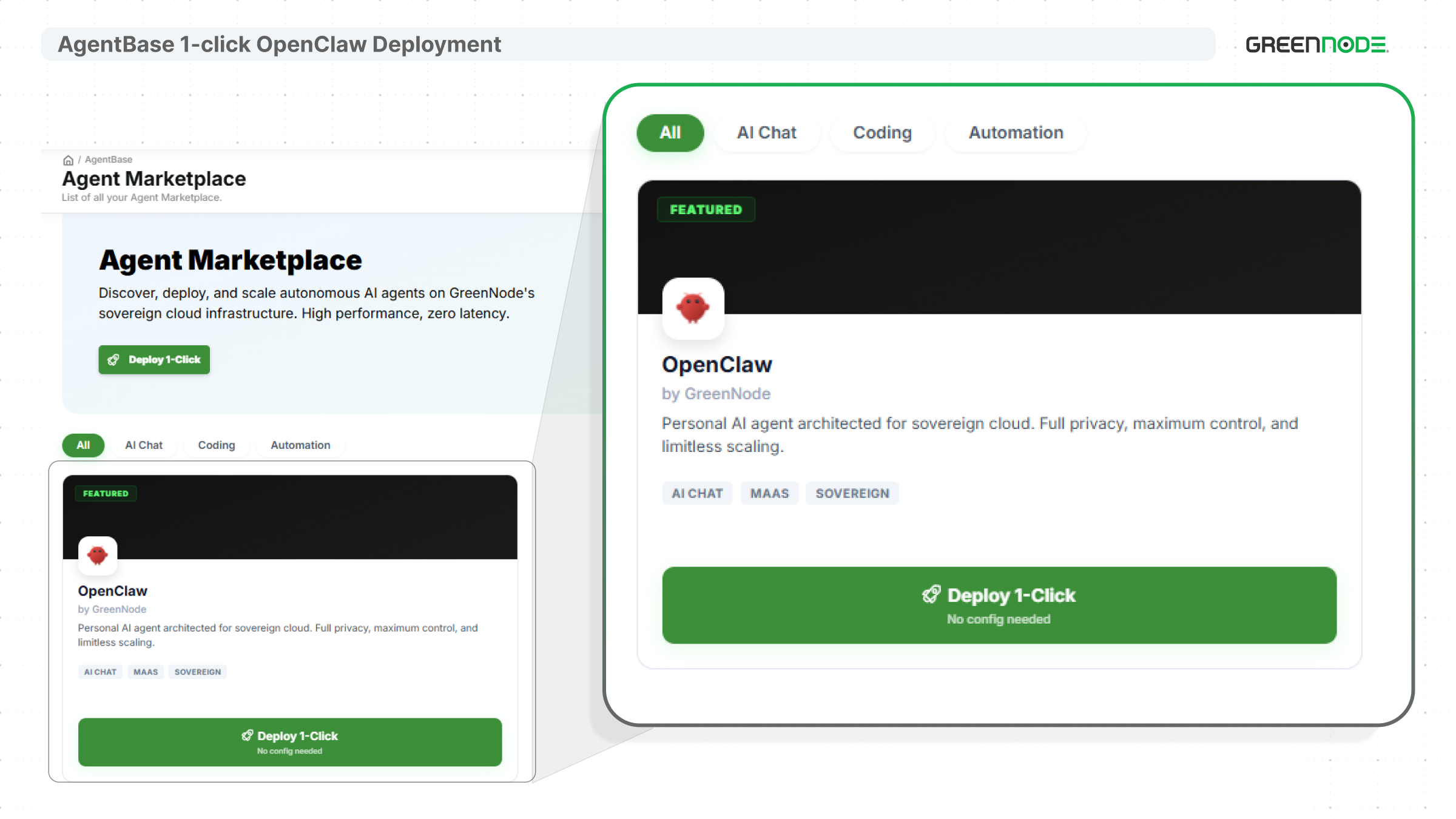Screen dimensions: 1456x819
Task: Open the home icon in the breadcrumb
Action: [68, 160]
